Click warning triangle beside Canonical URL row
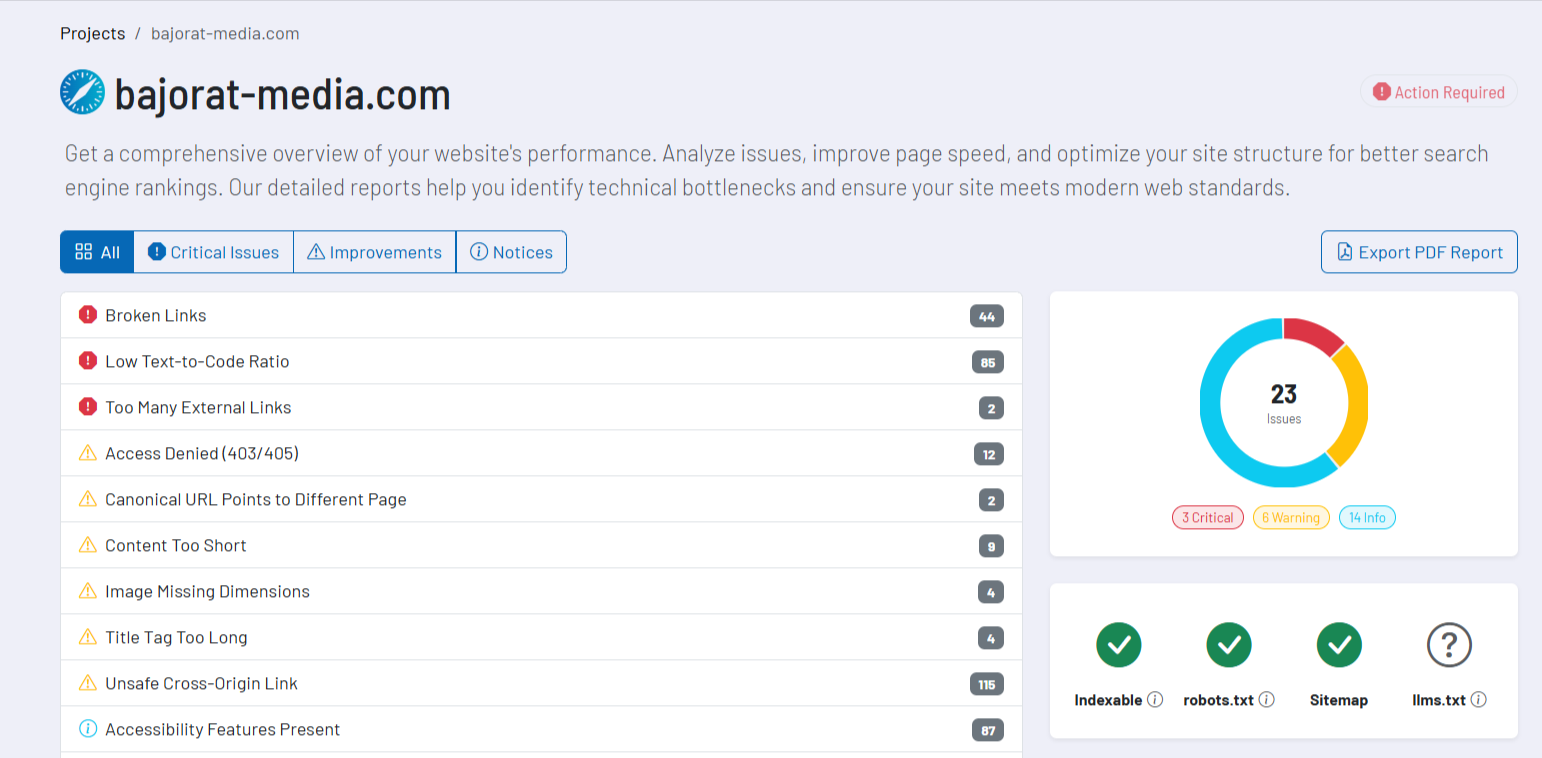 [88, 499]
